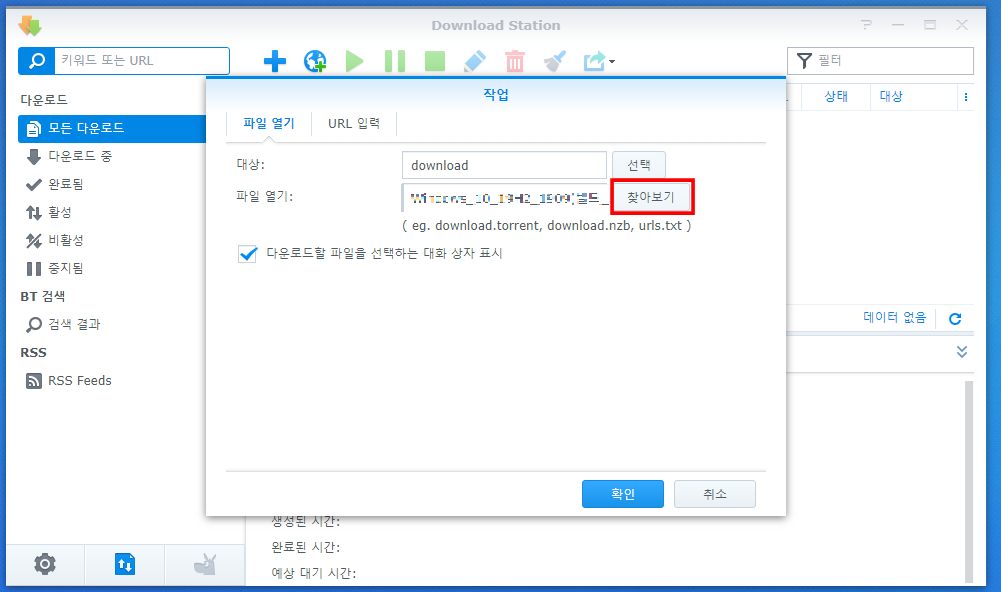Open the share action dropdown
Viewport: 1001px width, 592px height.
tap(599, 61)
